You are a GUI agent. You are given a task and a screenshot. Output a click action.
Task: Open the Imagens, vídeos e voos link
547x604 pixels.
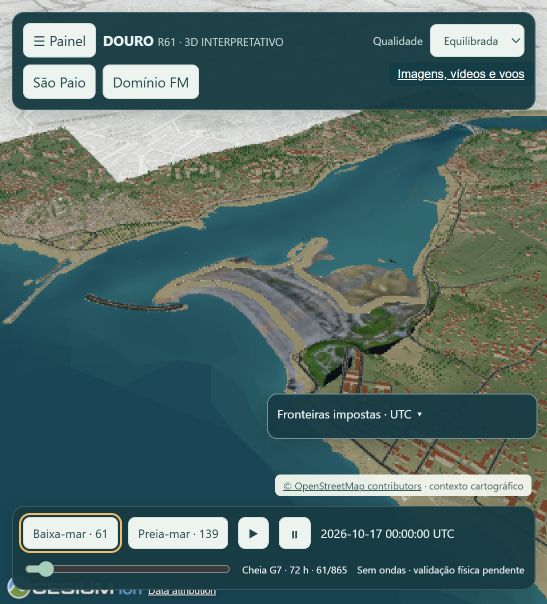[x=461, y=74]
